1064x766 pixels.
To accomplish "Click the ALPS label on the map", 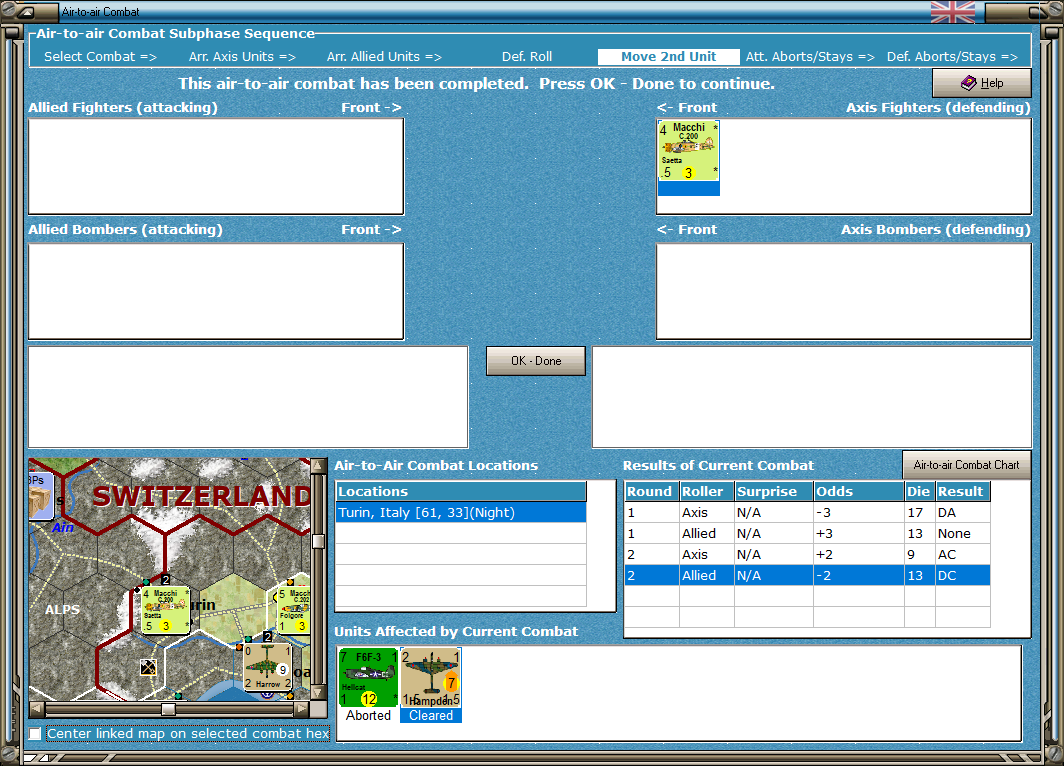I will tap(62, 609).
